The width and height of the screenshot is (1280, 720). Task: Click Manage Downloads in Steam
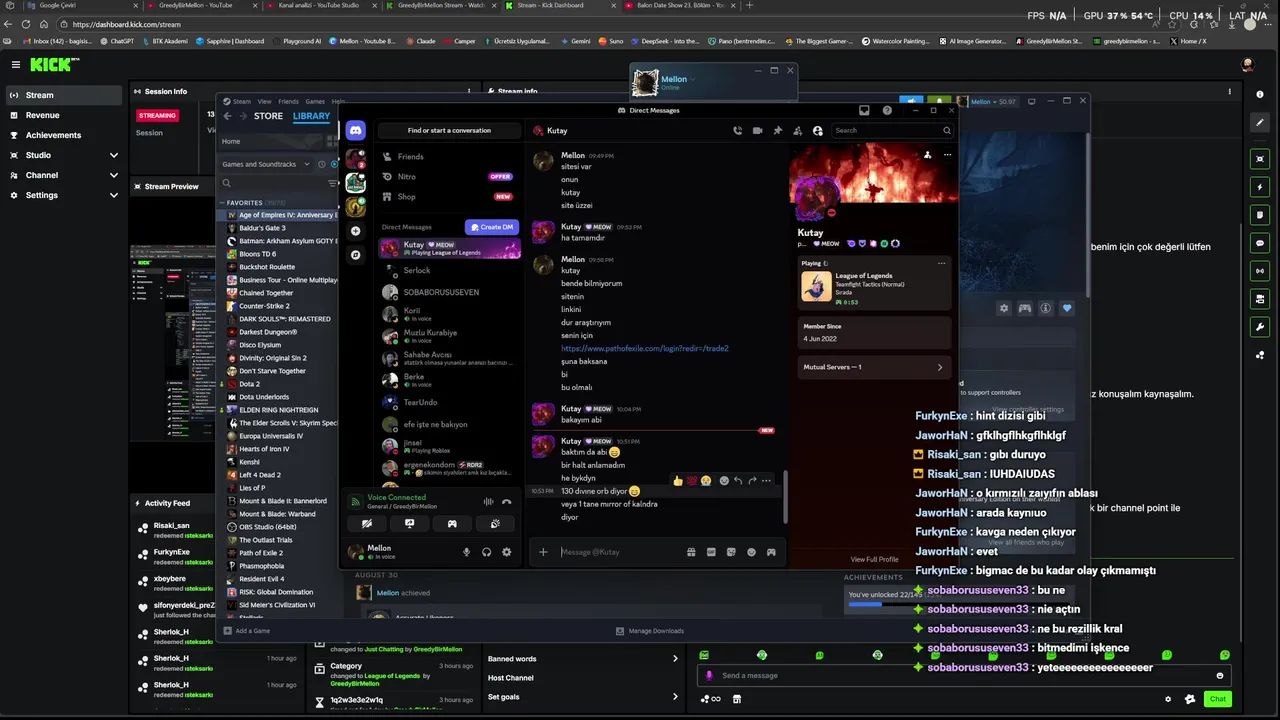click(x=650, y=631)
